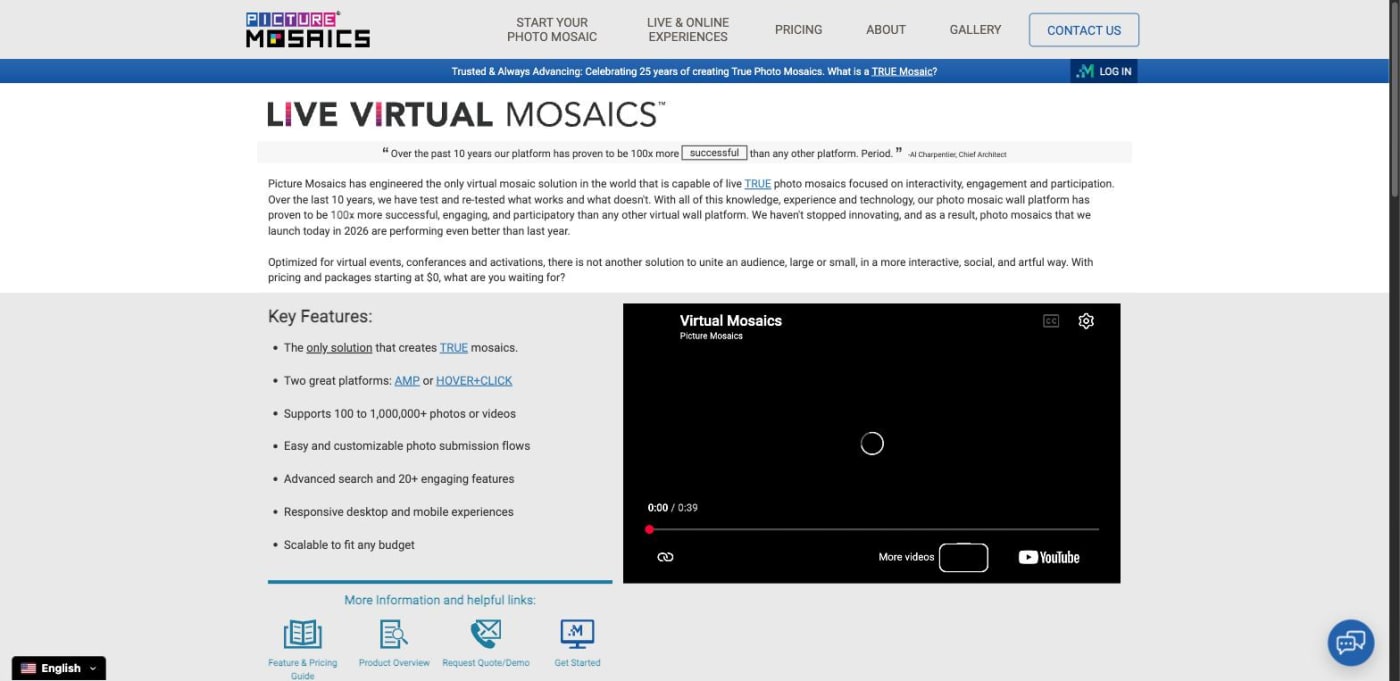Open the English language selector
Screen dimensions: 1400x681
click(x=59, y=668)
